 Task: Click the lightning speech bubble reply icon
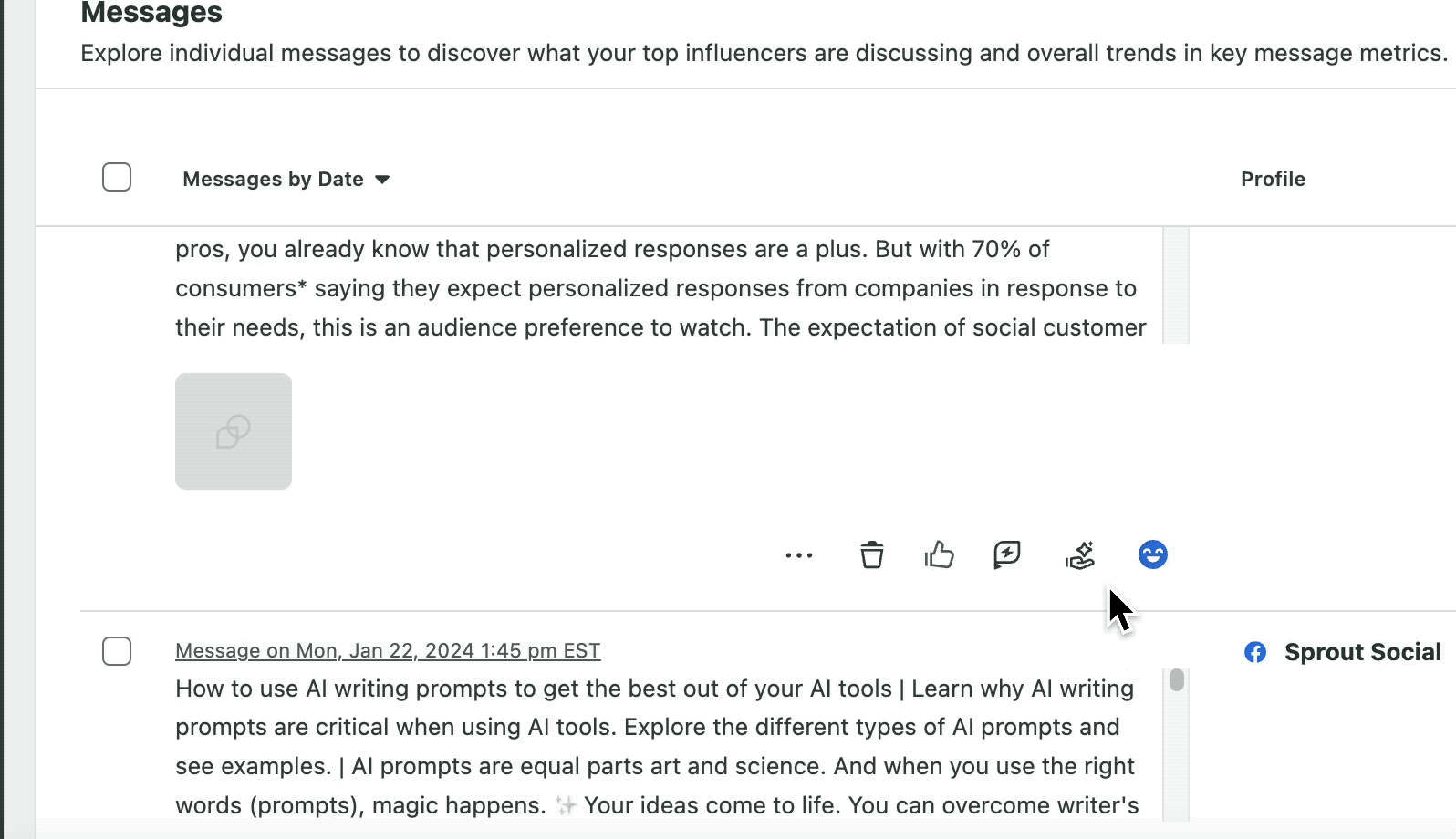point(1007,554)
